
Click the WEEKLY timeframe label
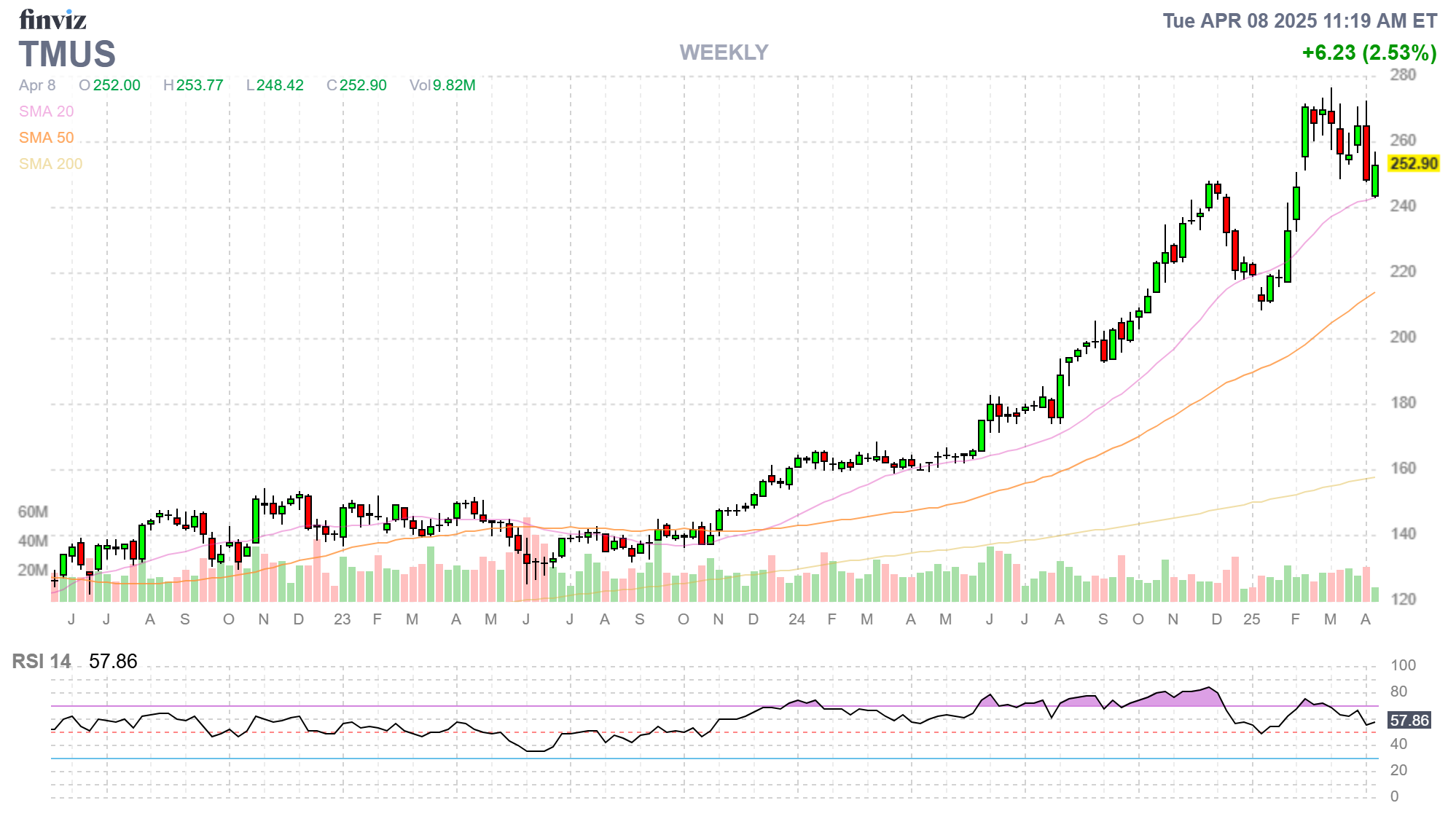(x=724, y=52)
